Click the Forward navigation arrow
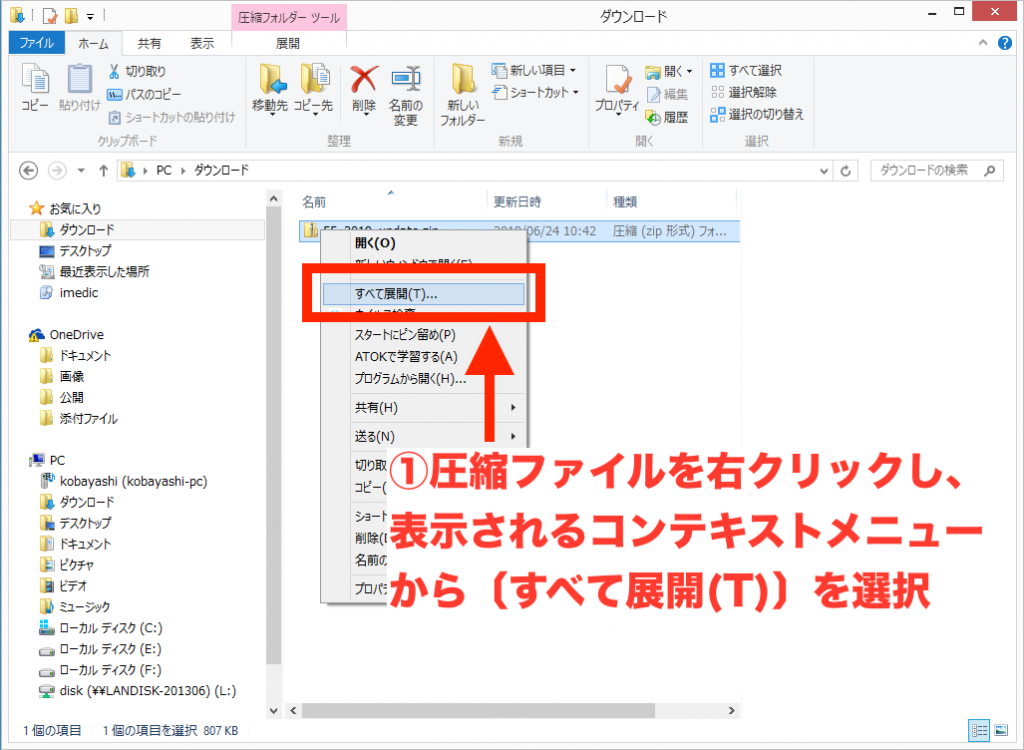 [x=57, y=171]
